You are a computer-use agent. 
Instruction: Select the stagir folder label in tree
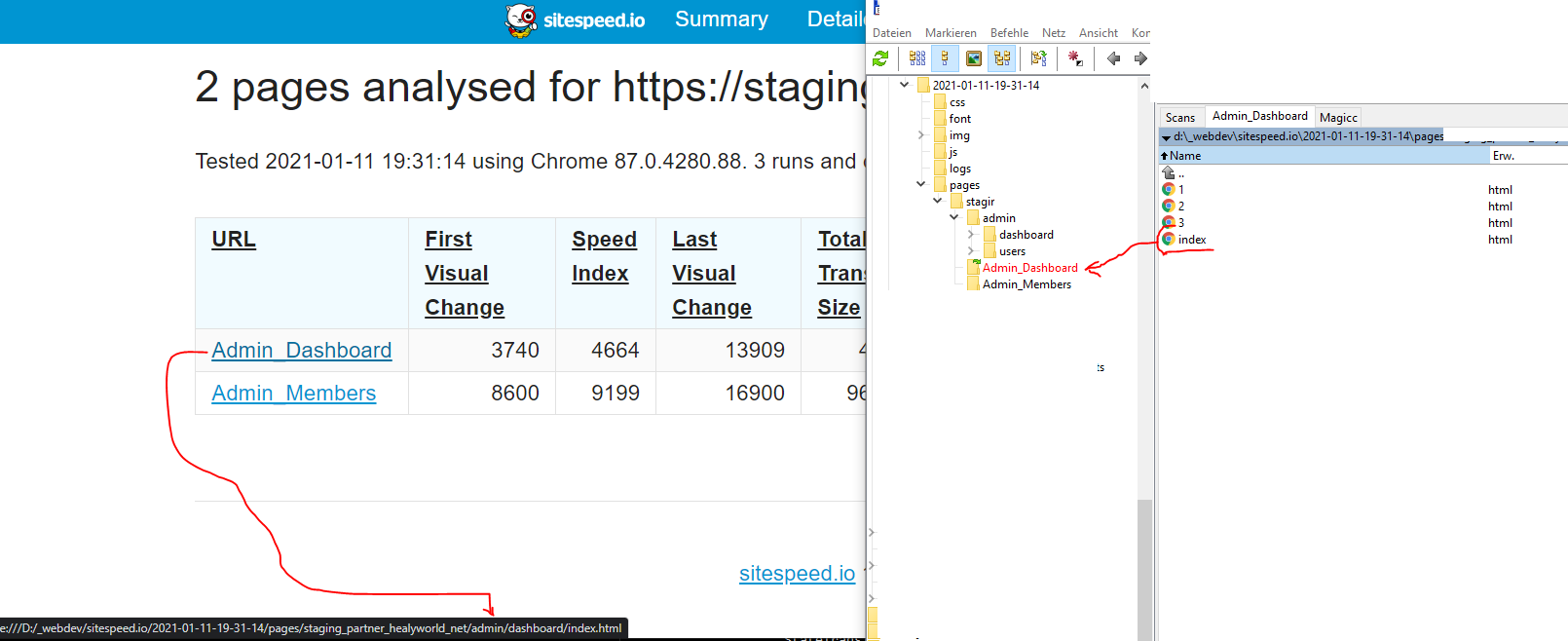click(x=980, y=202)
